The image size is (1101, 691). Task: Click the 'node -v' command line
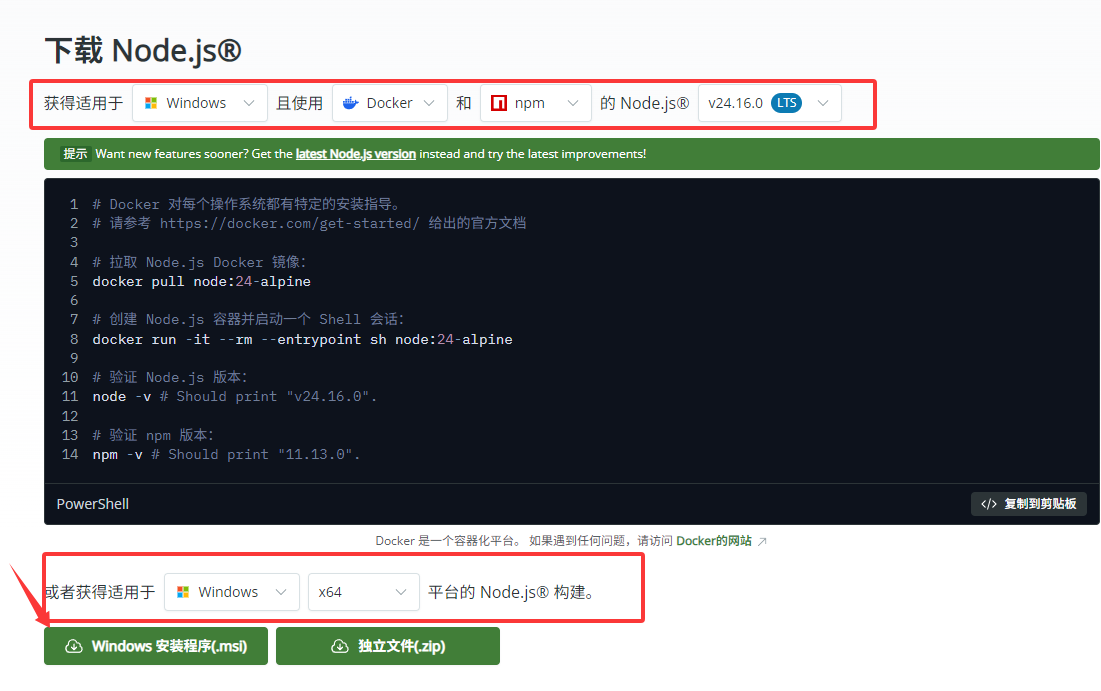click(235, 397)
